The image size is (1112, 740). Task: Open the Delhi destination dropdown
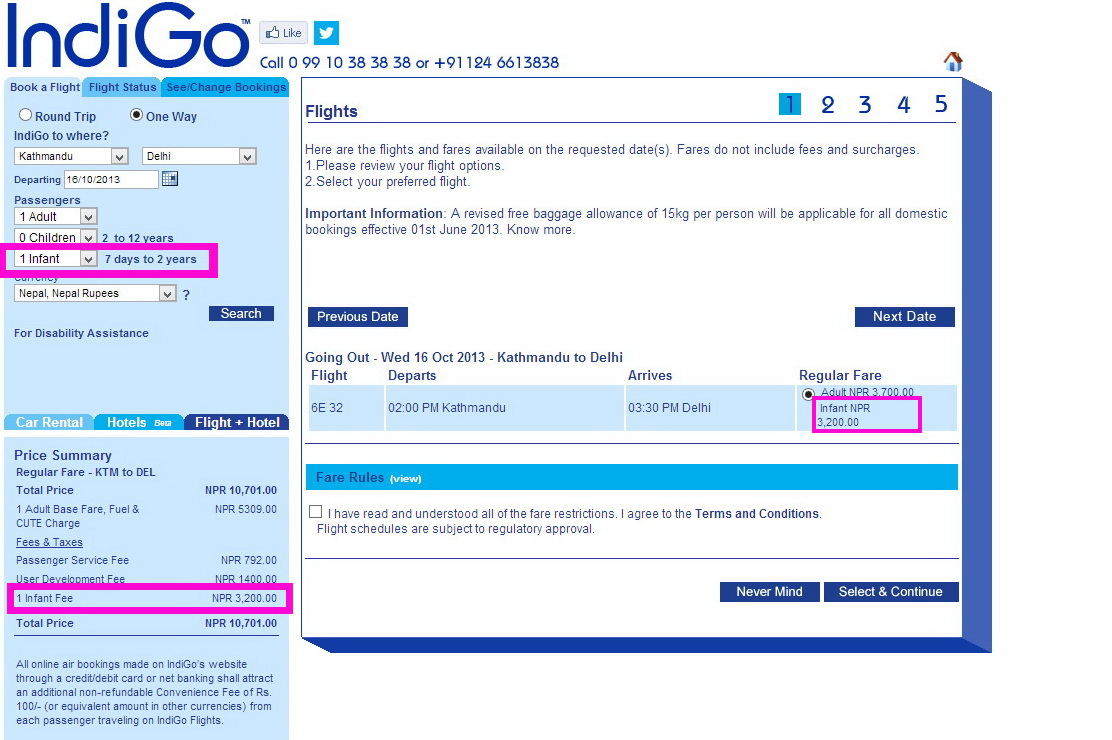247,157
